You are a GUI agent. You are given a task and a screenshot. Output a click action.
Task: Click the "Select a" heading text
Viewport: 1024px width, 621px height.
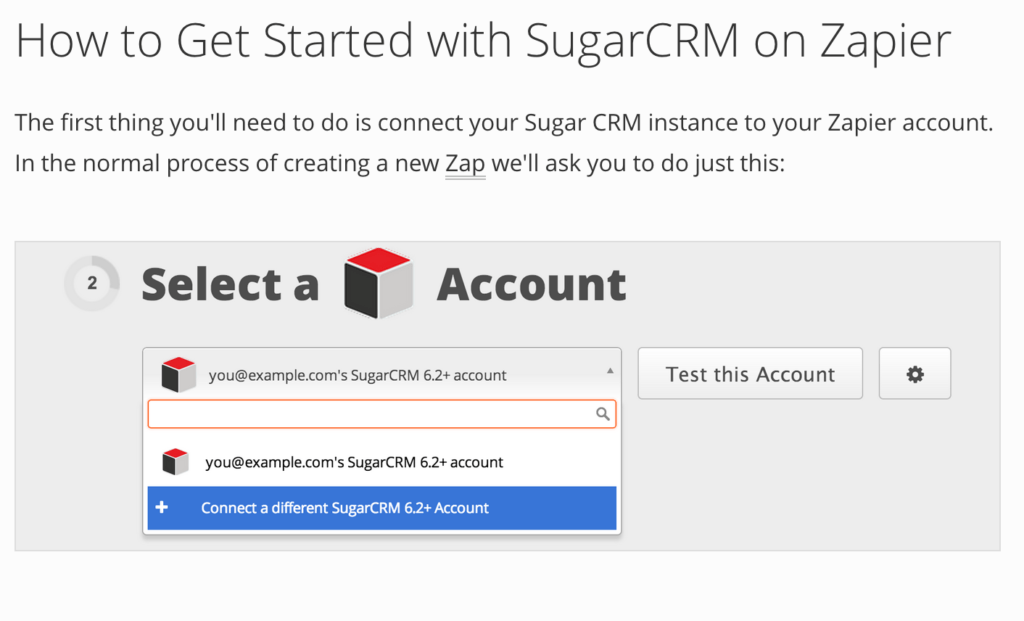[230, 285]
